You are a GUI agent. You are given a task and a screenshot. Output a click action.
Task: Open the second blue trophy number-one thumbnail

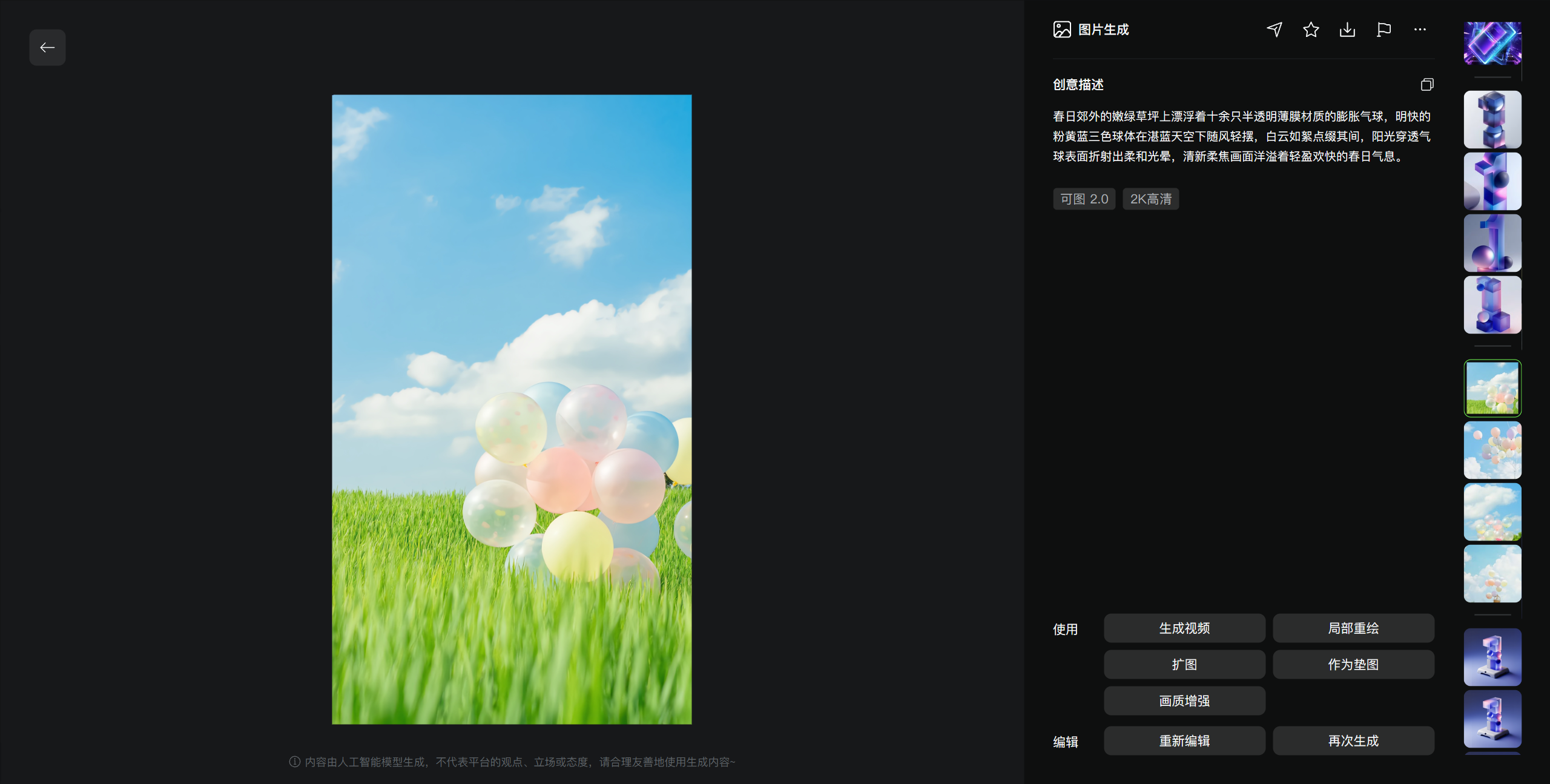[x=1492, y=719]
